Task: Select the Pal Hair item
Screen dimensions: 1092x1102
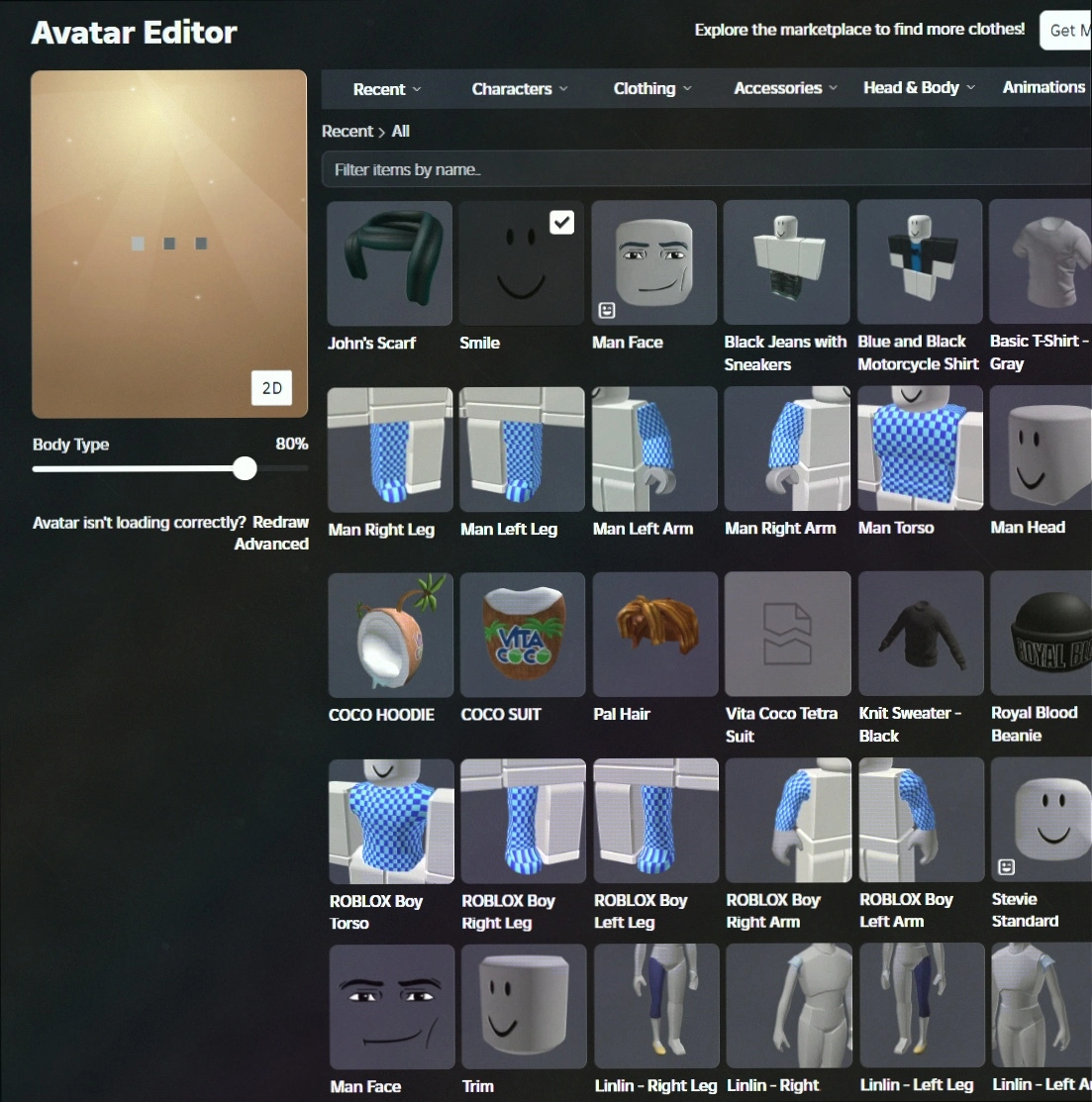Action: (655, 634)
